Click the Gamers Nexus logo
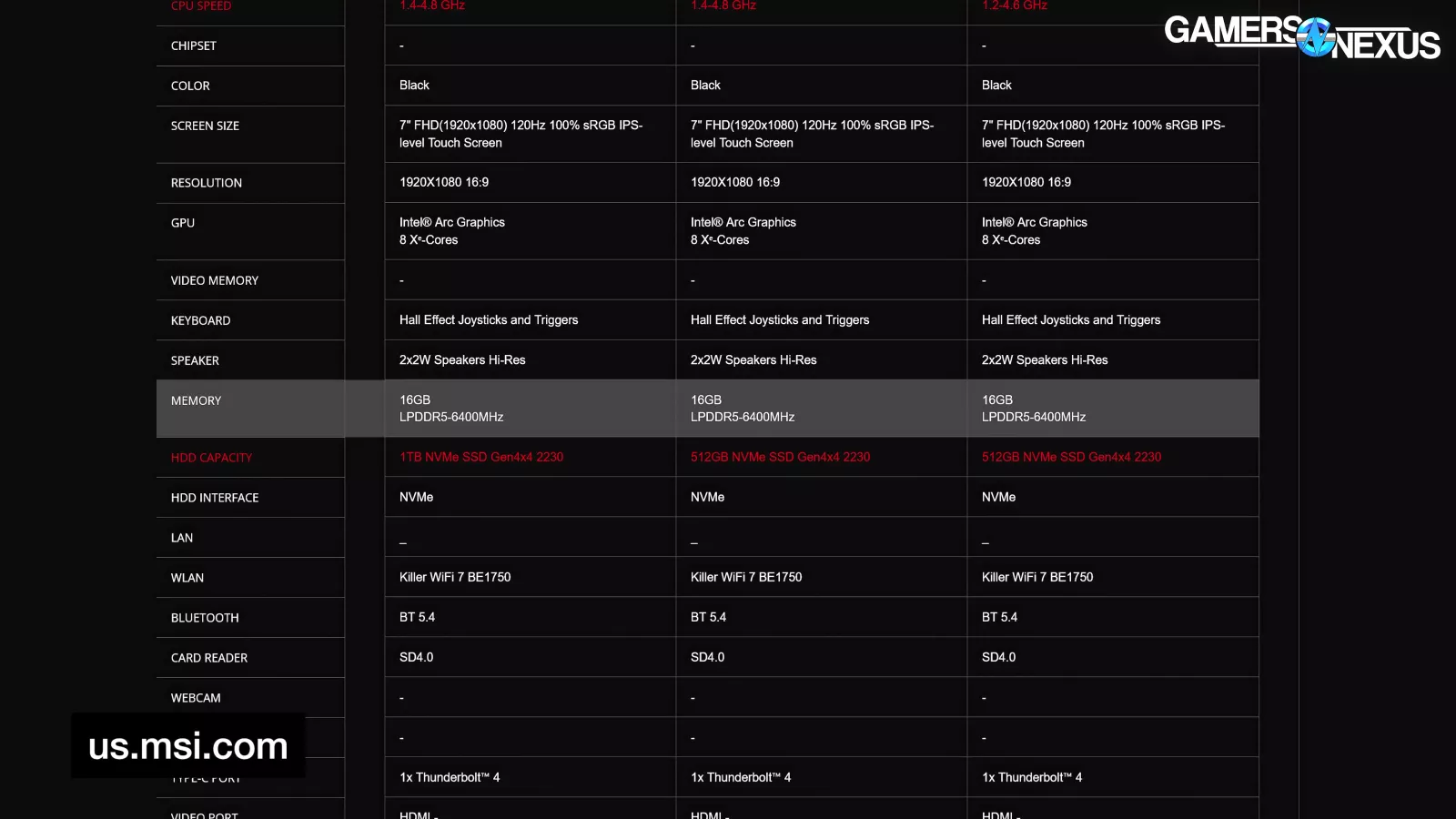The image size is (1456, 819). pos(1301,37)
